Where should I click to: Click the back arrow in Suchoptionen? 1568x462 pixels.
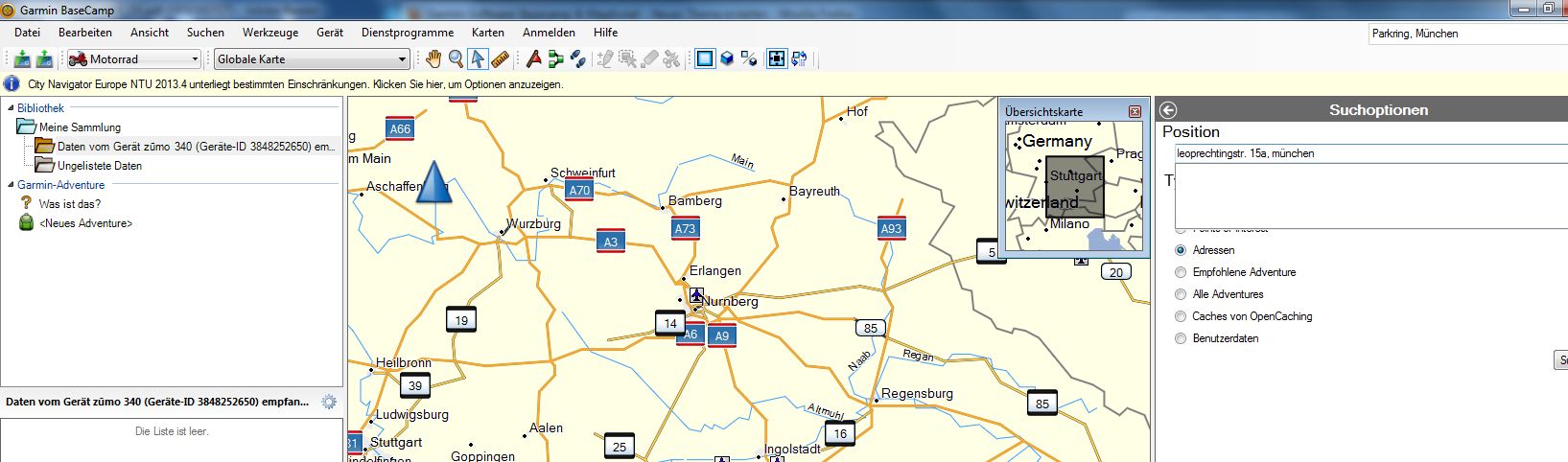coord(1168,110)
